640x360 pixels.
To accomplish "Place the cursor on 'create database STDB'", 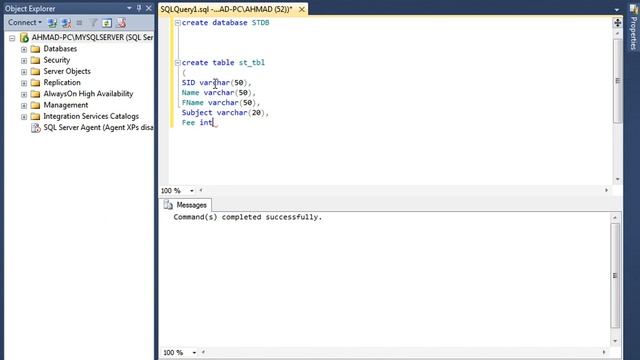I will point(225,22).
